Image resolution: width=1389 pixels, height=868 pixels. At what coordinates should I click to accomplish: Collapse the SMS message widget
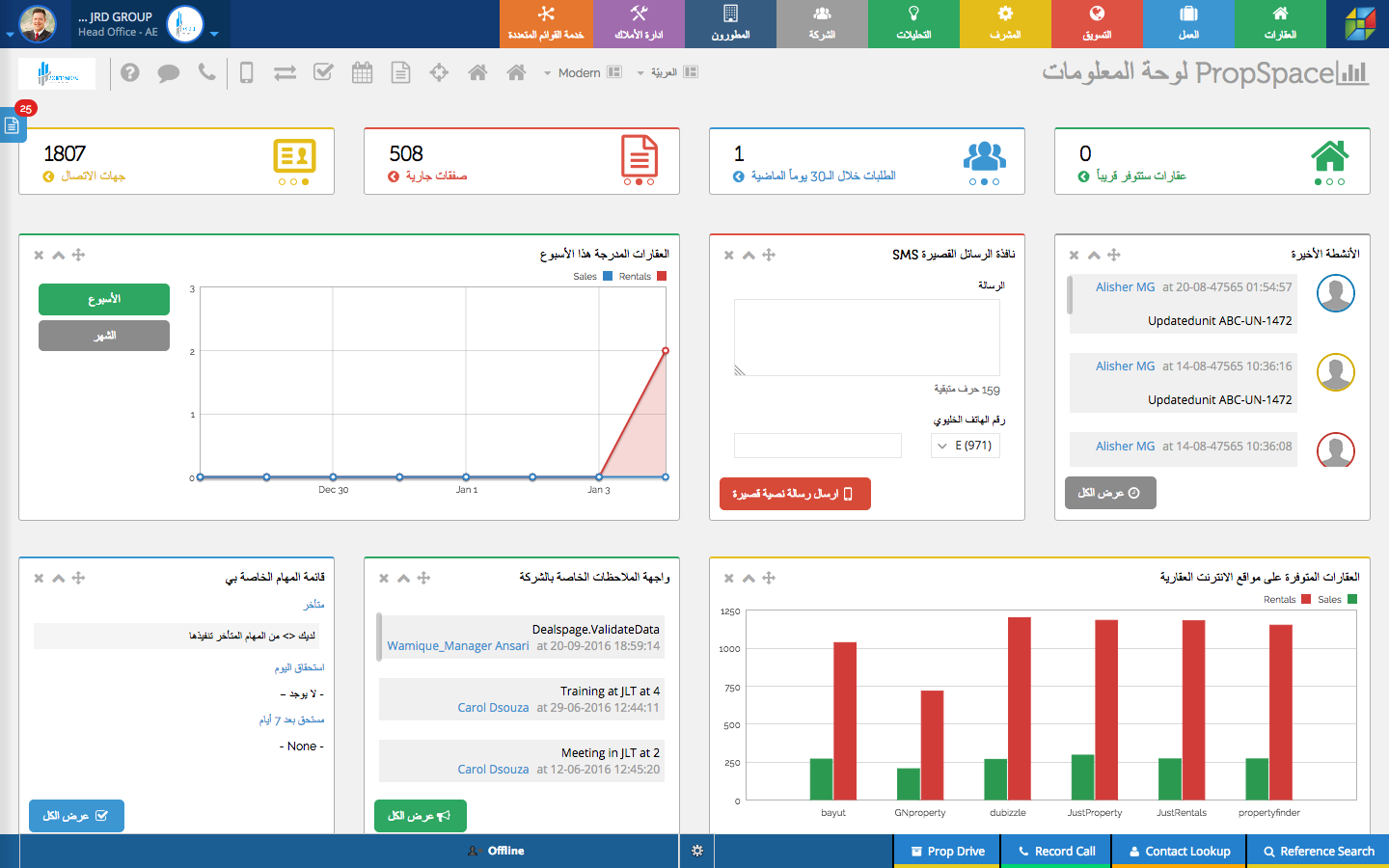[749, 256]
